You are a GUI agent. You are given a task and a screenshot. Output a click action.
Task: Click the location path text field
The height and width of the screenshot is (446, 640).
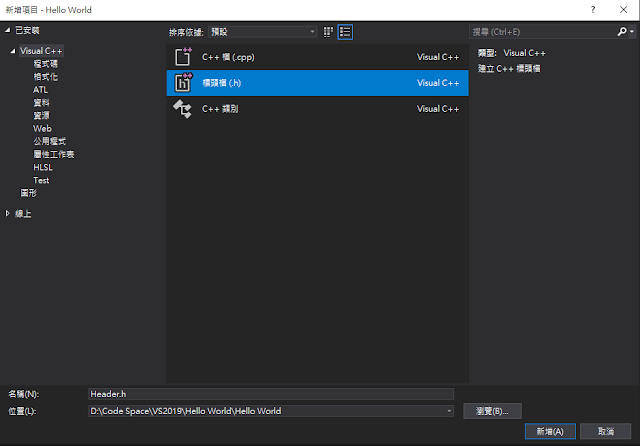tap(267, 411)
